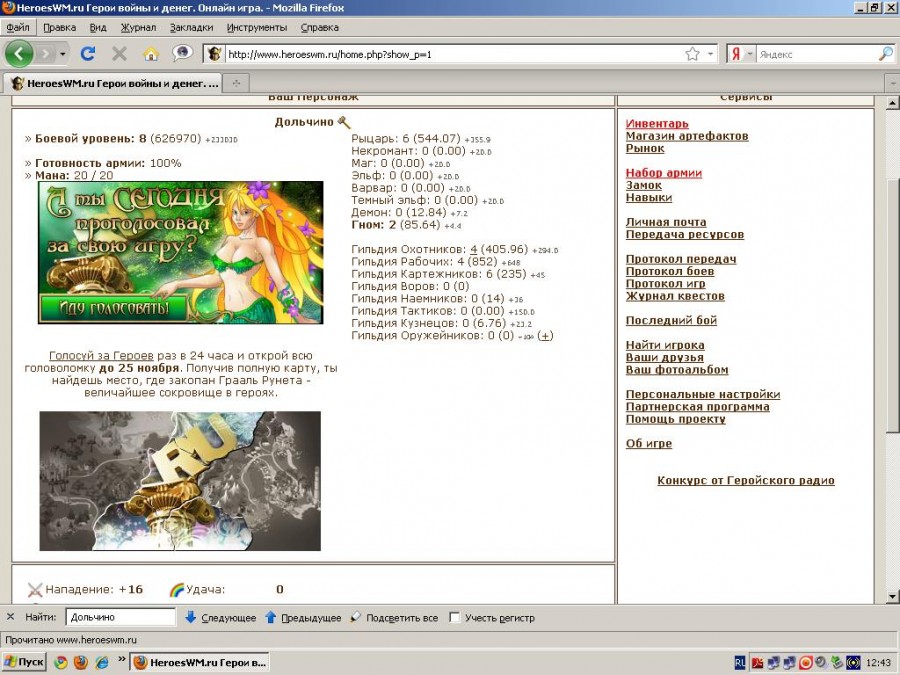
Task: Open the Инструменты menu
Action: point(257,27)
